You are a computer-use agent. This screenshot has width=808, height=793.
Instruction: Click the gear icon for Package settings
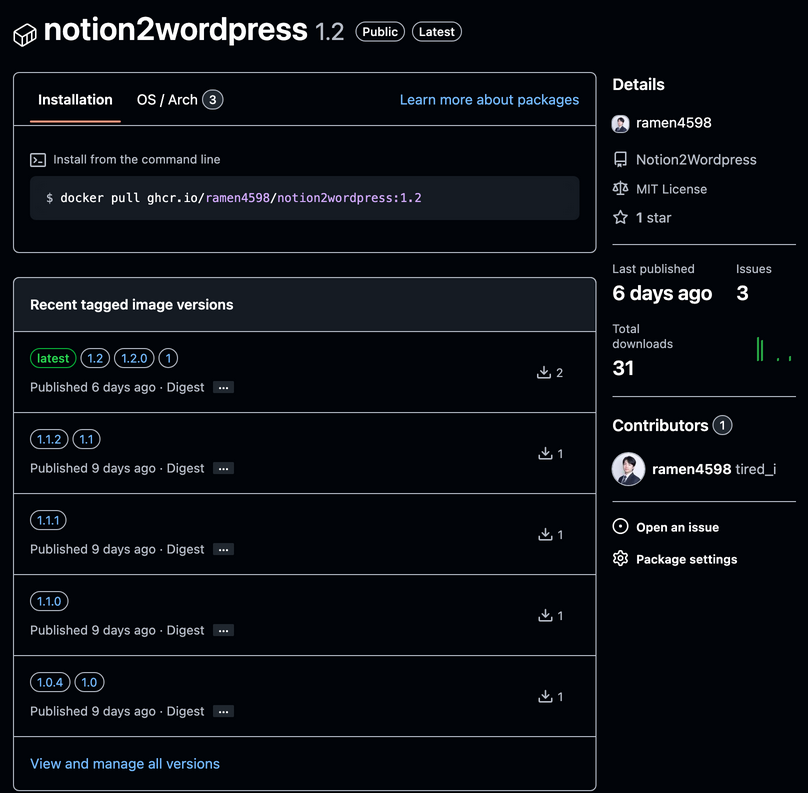pos(620,559)
